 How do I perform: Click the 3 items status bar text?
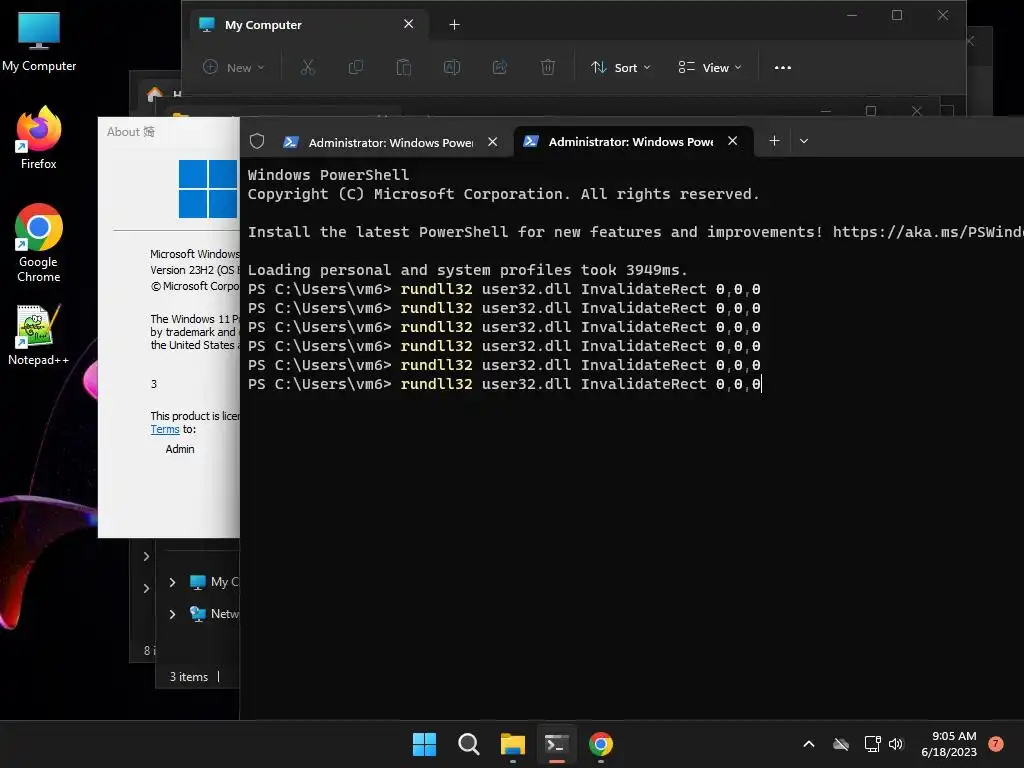pos(189,677)
